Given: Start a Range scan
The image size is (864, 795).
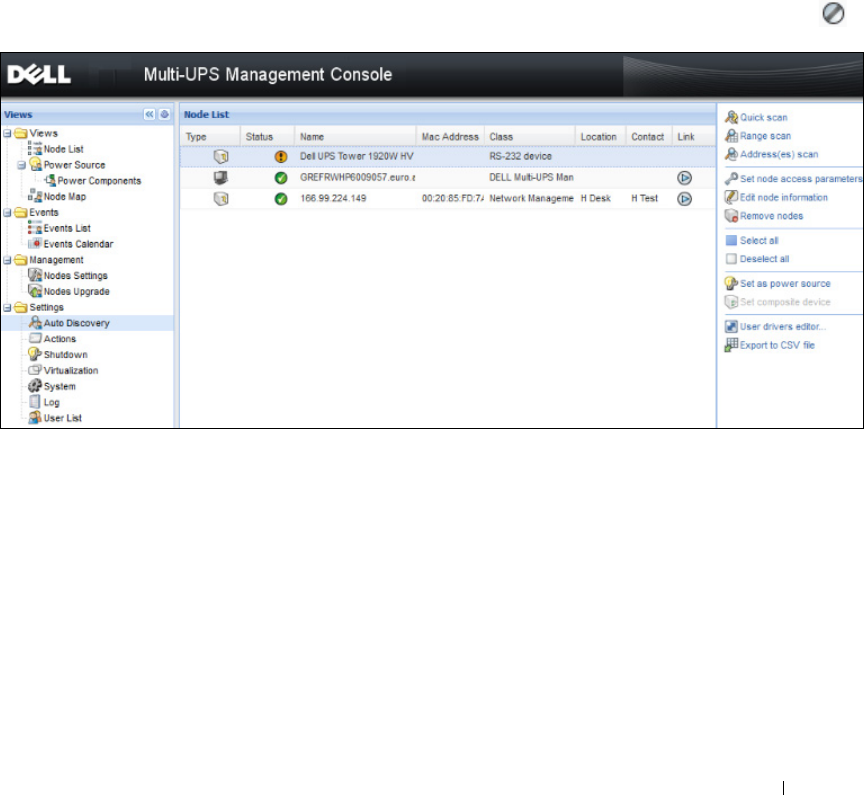Looking at the screenshot, I should (x=765, y=136).
